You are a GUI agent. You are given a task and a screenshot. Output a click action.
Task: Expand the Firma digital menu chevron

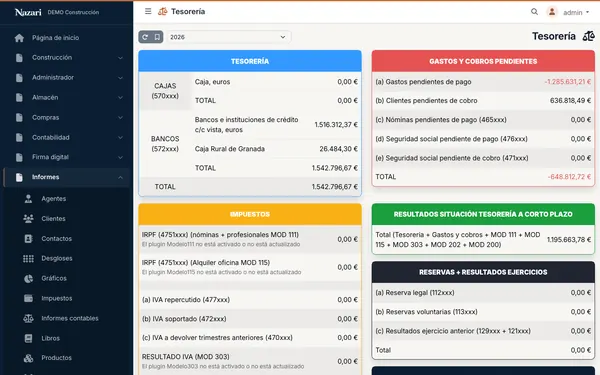(x=120, y=157)
